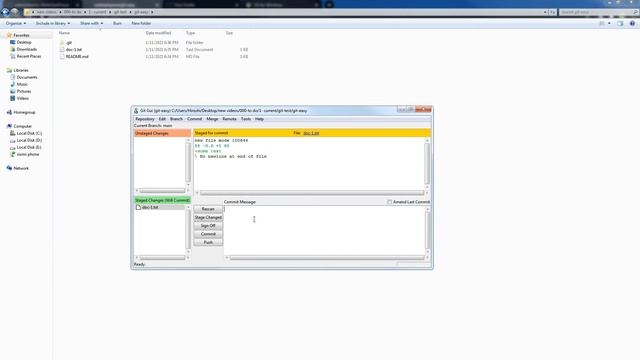
Task: Click the Commit button beside the message box
Action: [208, 234]
